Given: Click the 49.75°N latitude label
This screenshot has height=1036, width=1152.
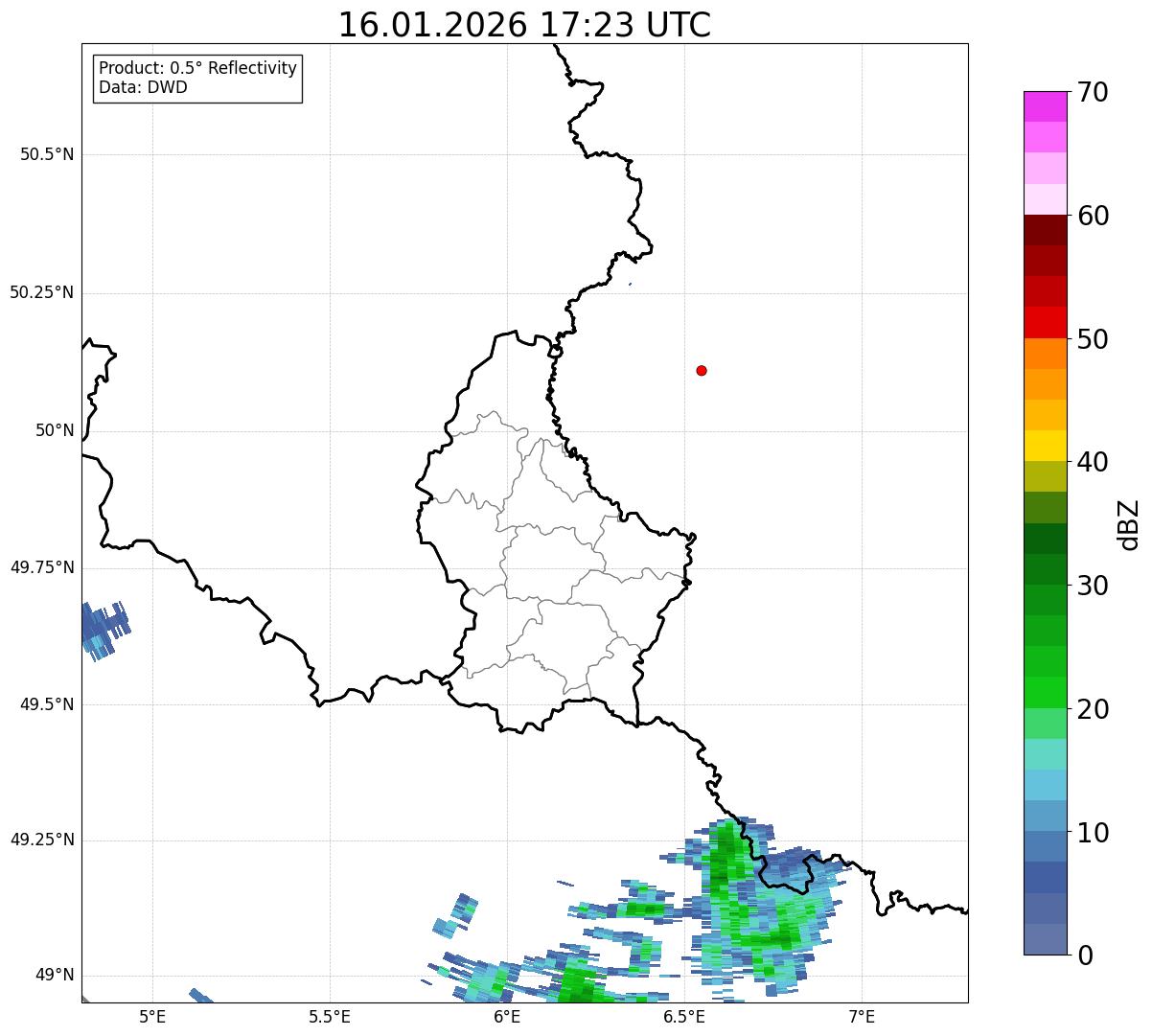Looking at the screenshot, I should (42, 567).
